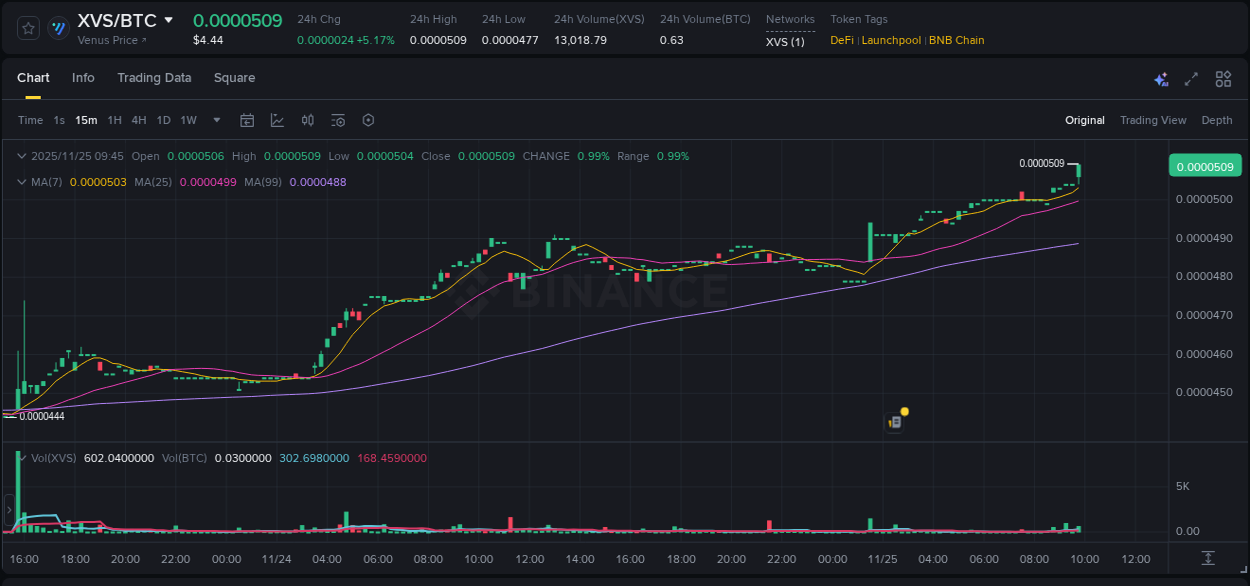Expand the Networks XVS(1) selector
Image resolution: width=1250 pixels, height=586 pixels.
coord(786,41)
